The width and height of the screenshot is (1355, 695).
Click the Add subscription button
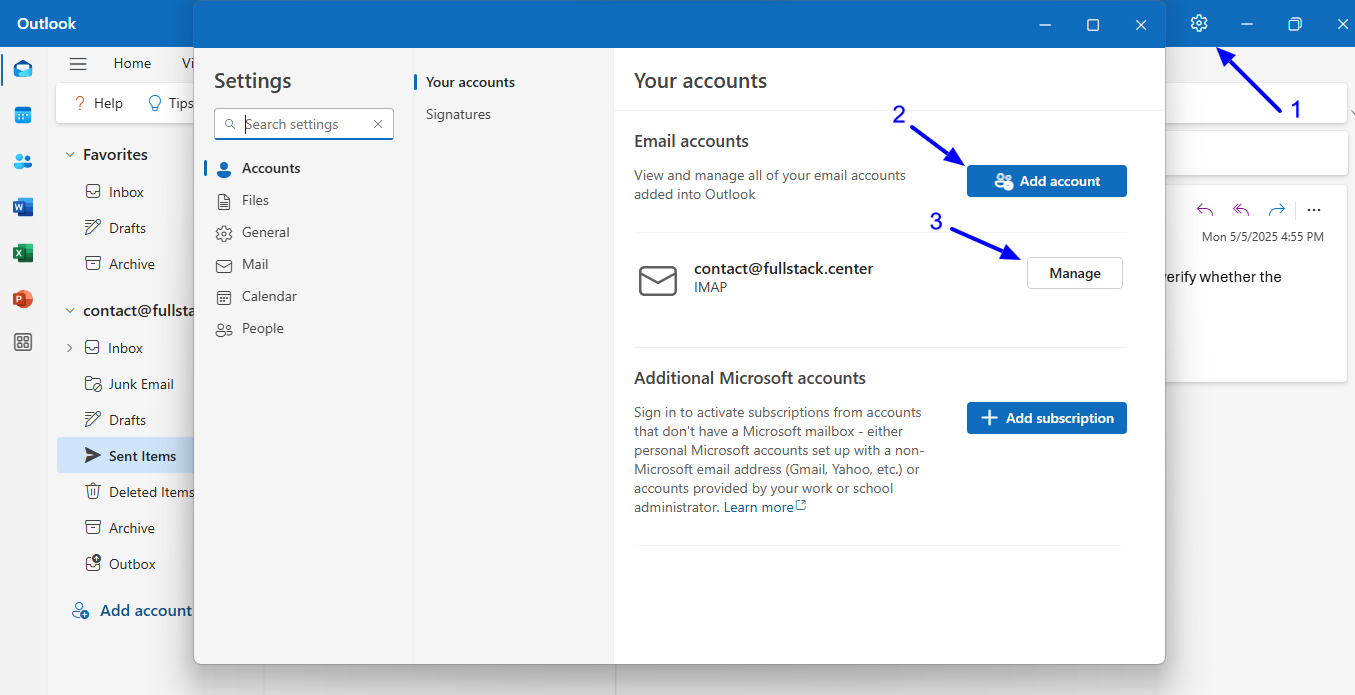tap(1047, 418)
